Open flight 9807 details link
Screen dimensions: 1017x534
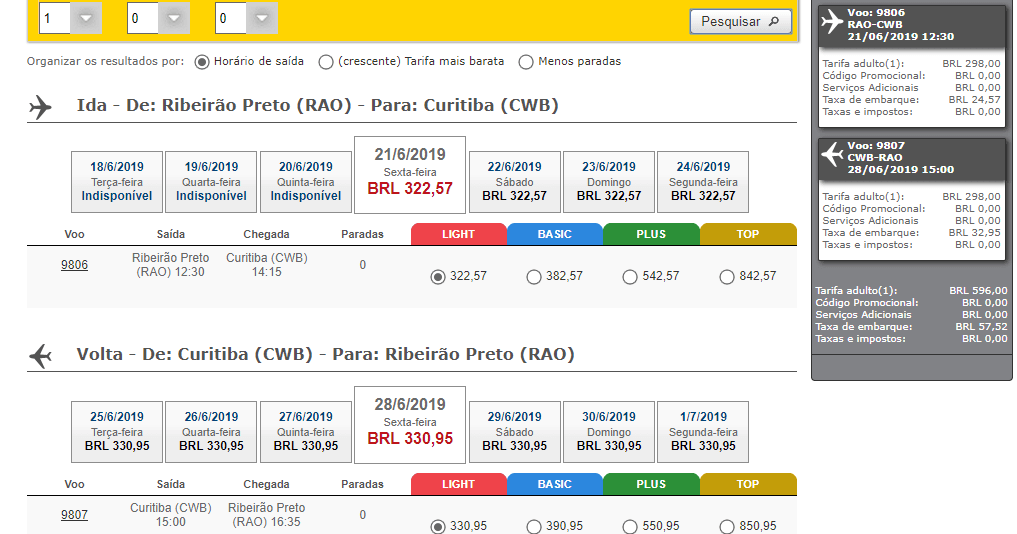[75, 515]
